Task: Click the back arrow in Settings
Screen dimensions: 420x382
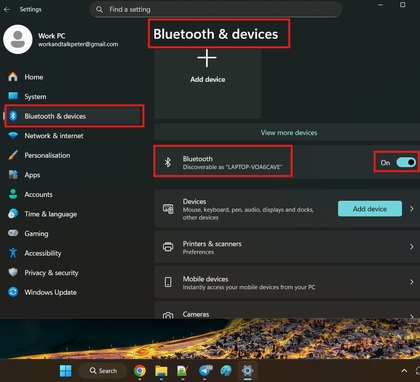Action: 7,9
